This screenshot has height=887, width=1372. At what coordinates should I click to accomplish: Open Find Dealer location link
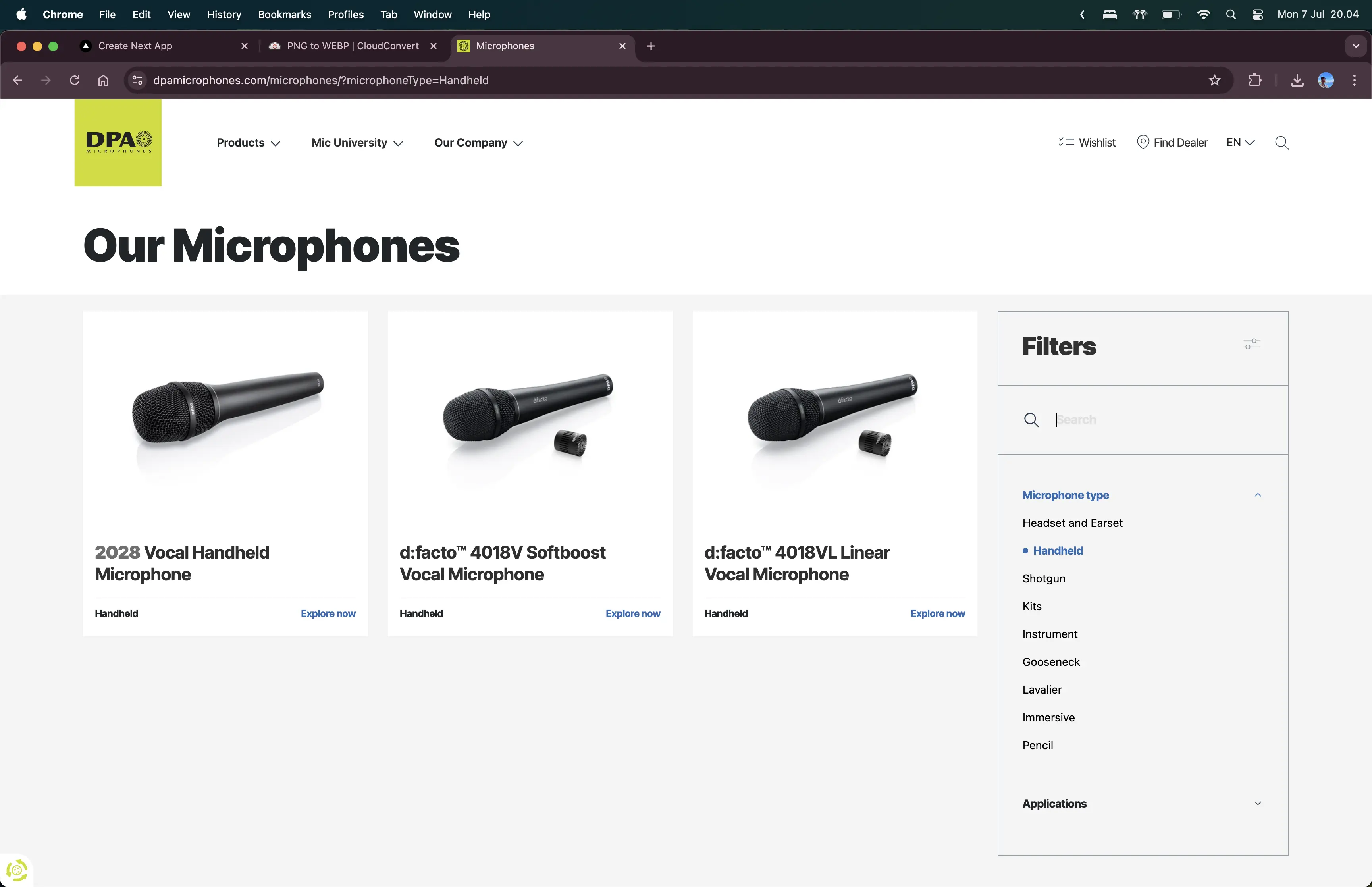point(1172,142)
